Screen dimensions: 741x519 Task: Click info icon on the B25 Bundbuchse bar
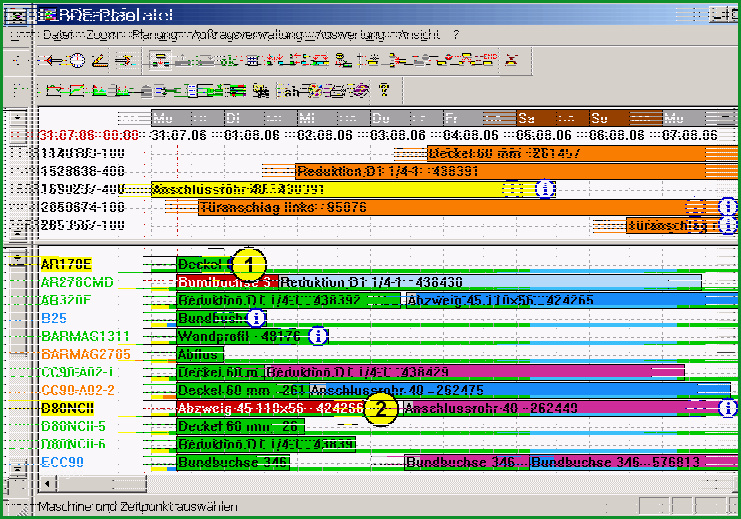pyautogui.click(x=257, y=318)
